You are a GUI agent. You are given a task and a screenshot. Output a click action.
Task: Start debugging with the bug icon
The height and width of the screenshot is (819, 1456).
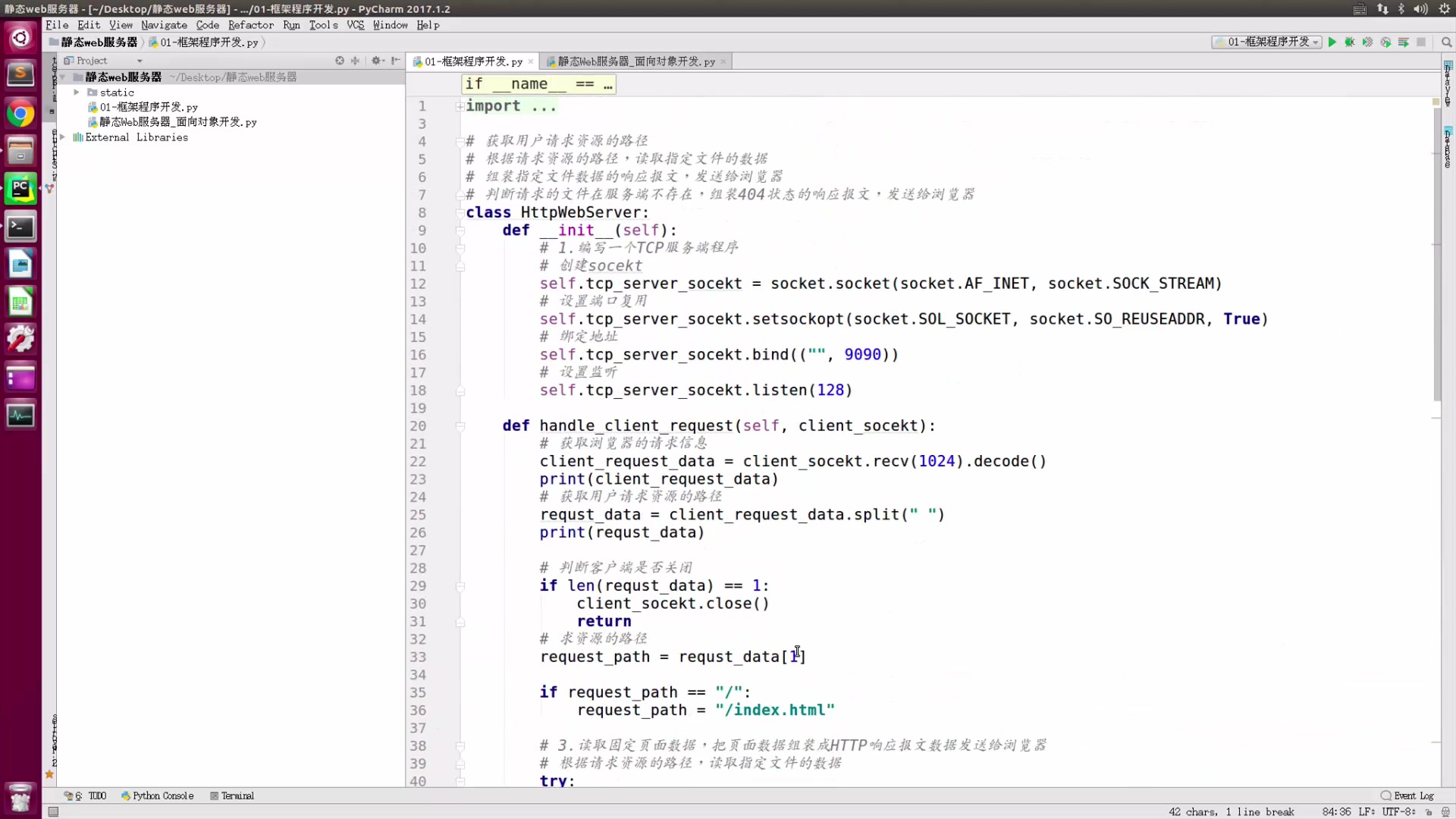point(1350,42)
